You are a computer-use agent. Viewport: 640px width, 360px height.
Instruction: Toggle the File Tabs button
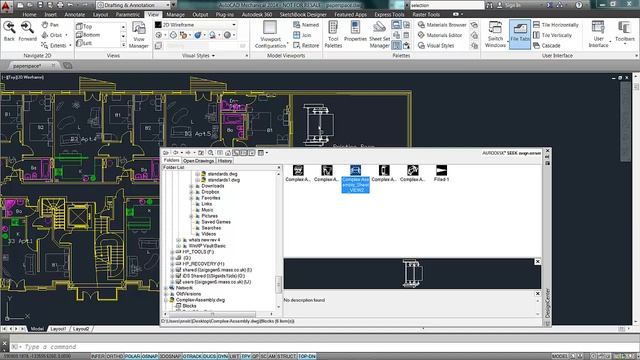[x=520, y=34]
